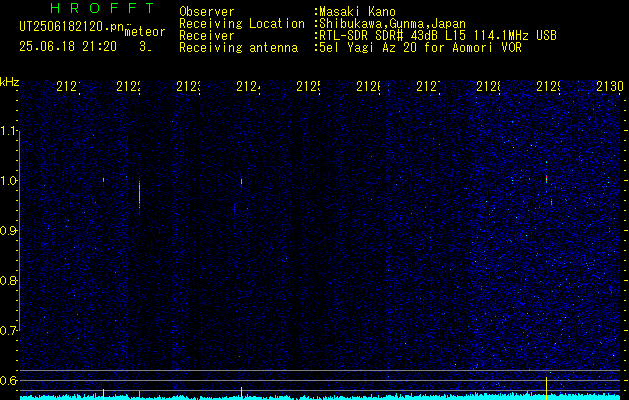Select the observer name Masaki Kano
Image resolution: width=629 pixels, height=400 pixels.
[357, 12]
